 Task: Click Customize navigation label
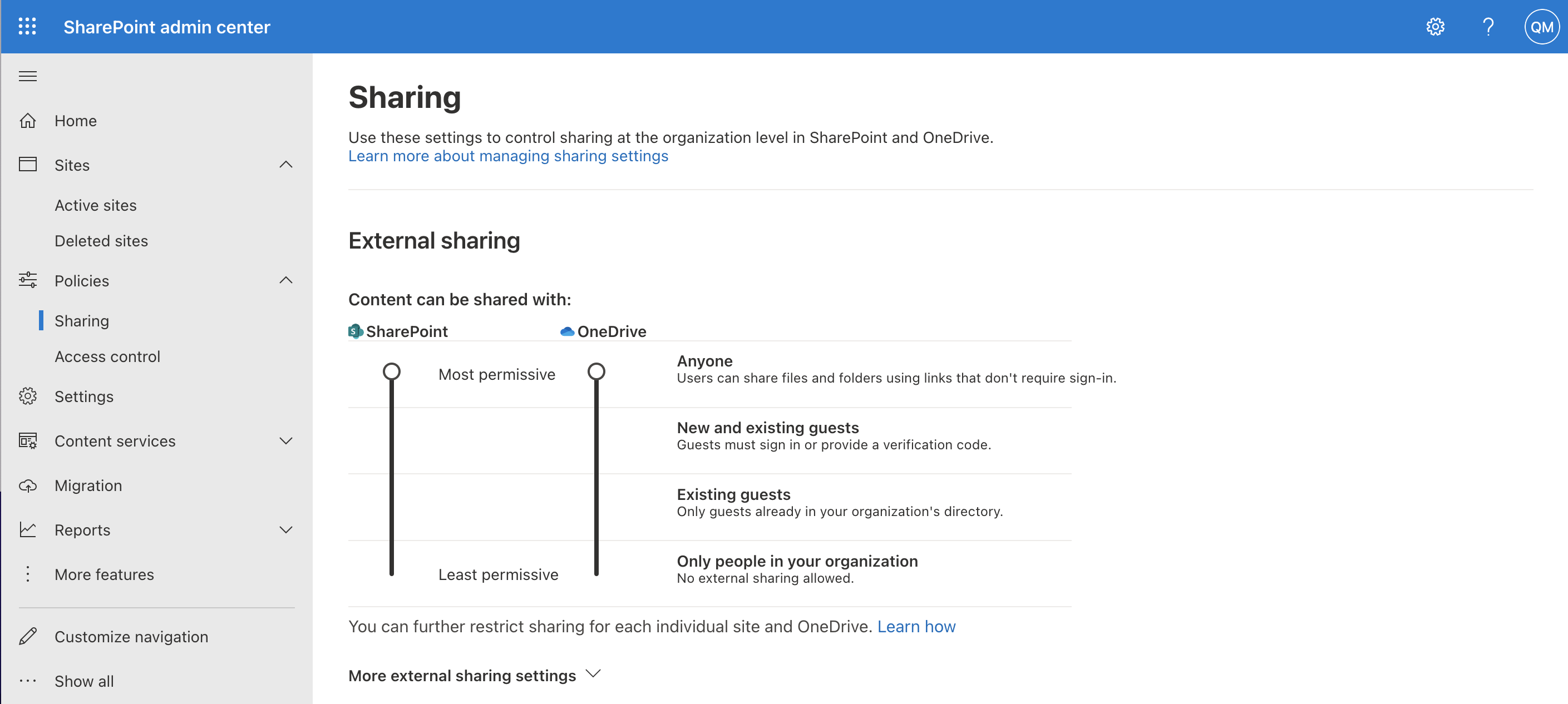click(131, 637)
